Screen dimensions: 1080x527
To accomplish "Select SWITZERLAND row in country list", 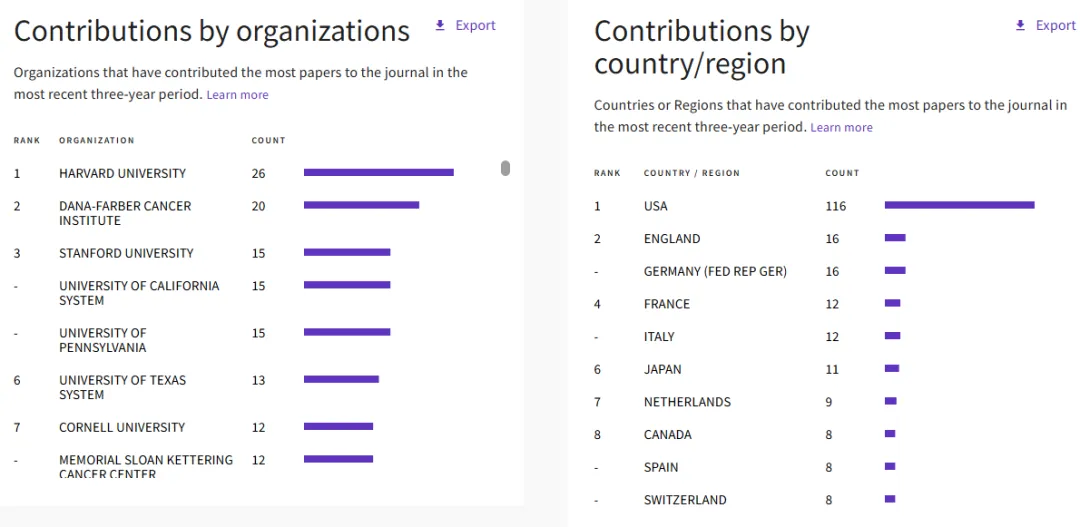I will coord(685,500).
